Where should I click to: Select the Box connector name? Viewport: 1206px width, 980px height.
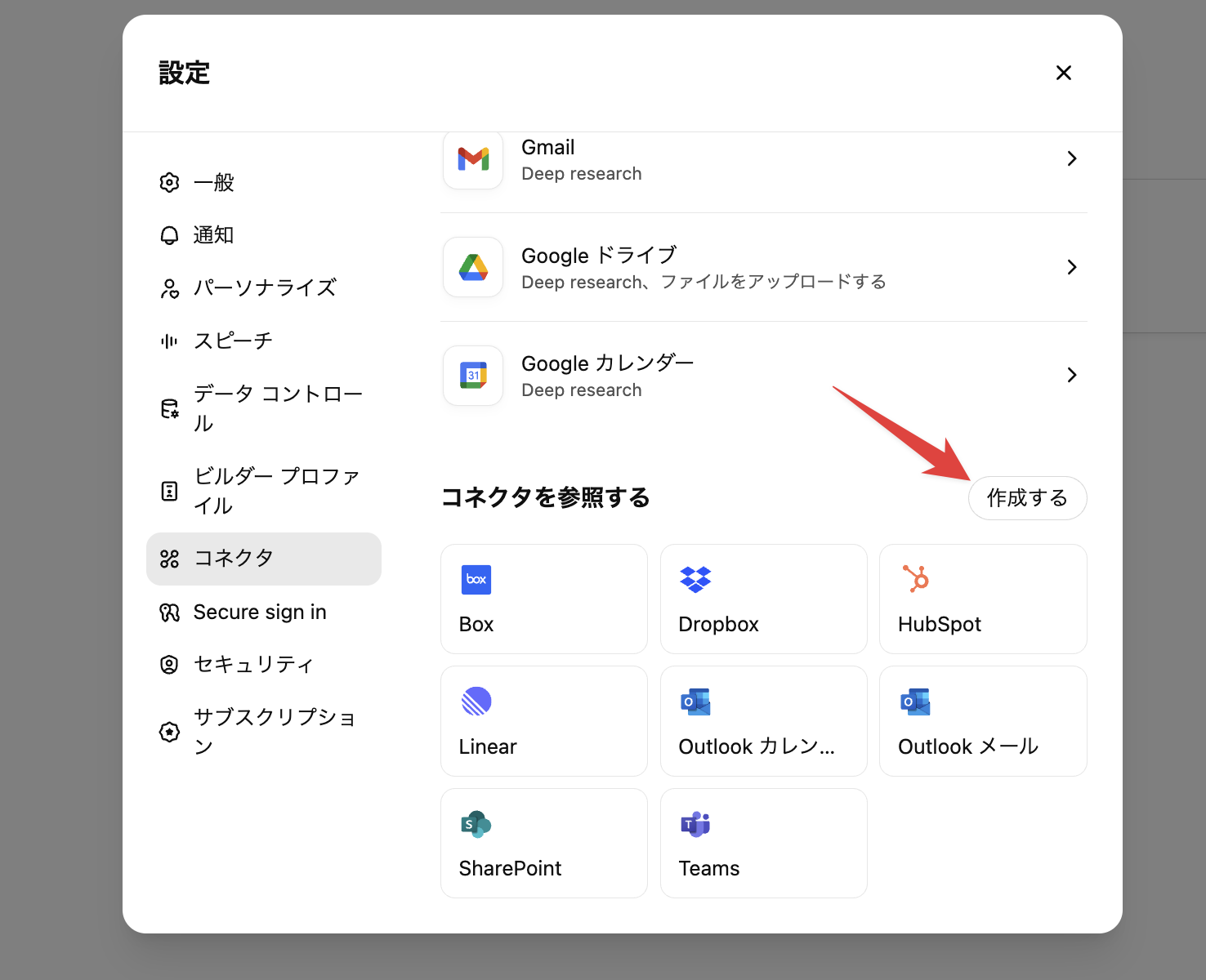pos(476,625)
